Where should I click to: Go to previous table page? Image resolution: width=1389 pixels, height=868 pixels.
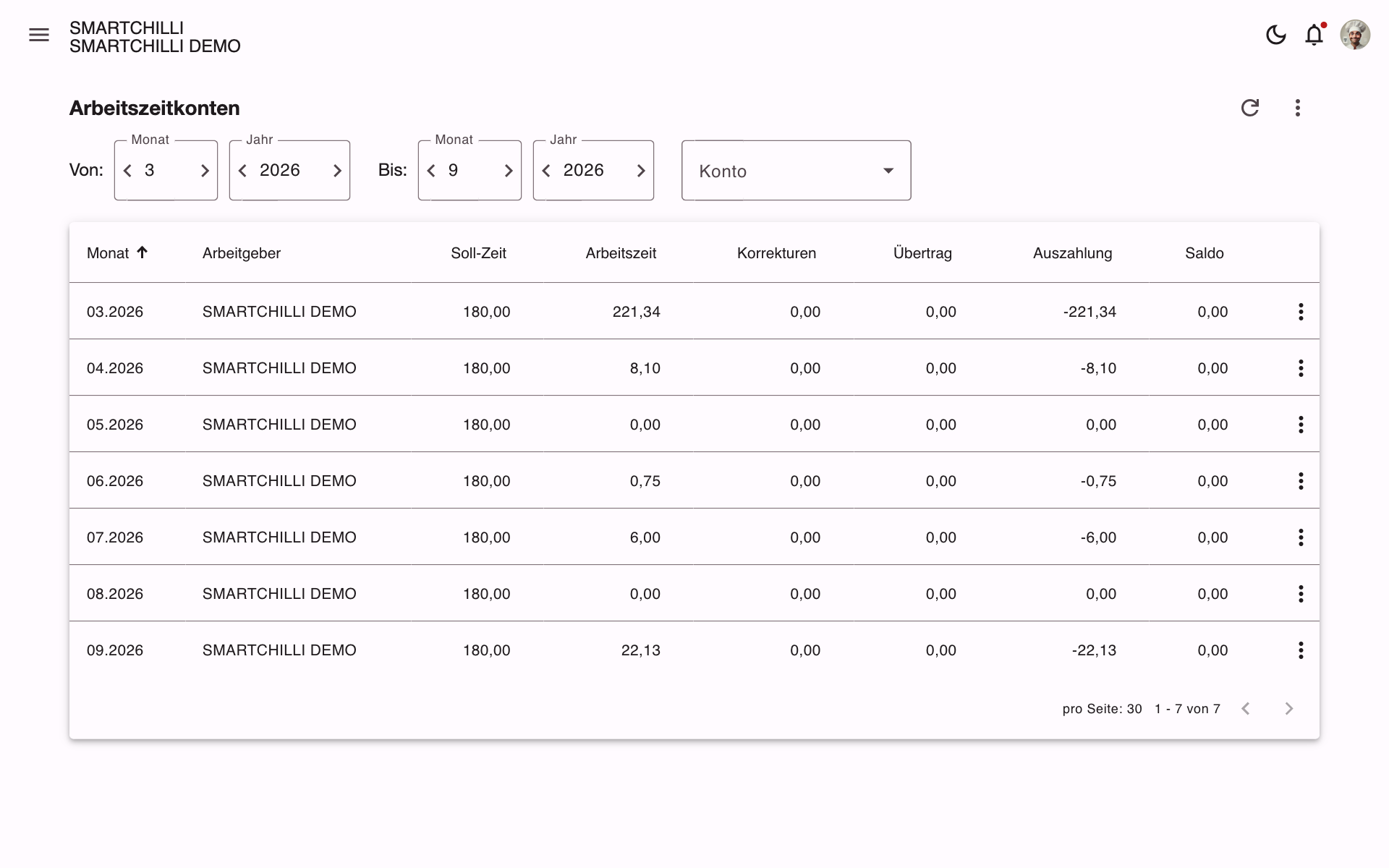tap(1246, 709)
